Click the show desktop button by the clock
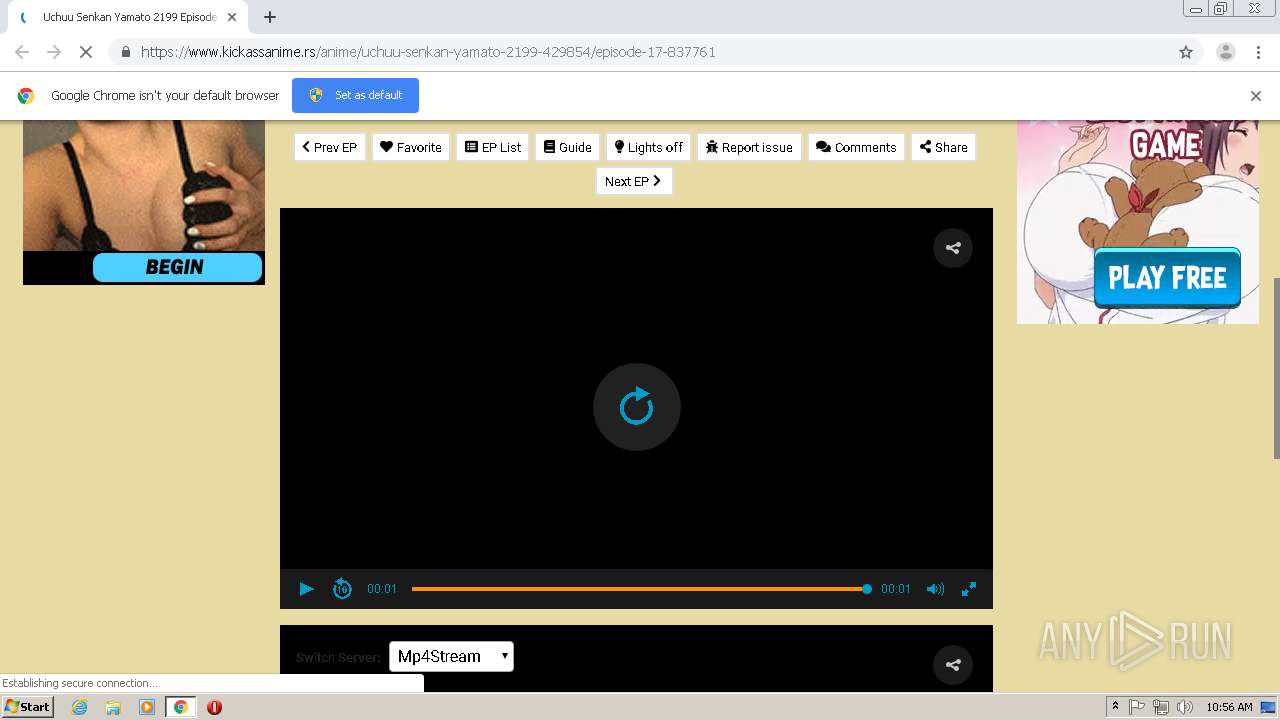The image size is (1280, 720). tap(1269, 707)
